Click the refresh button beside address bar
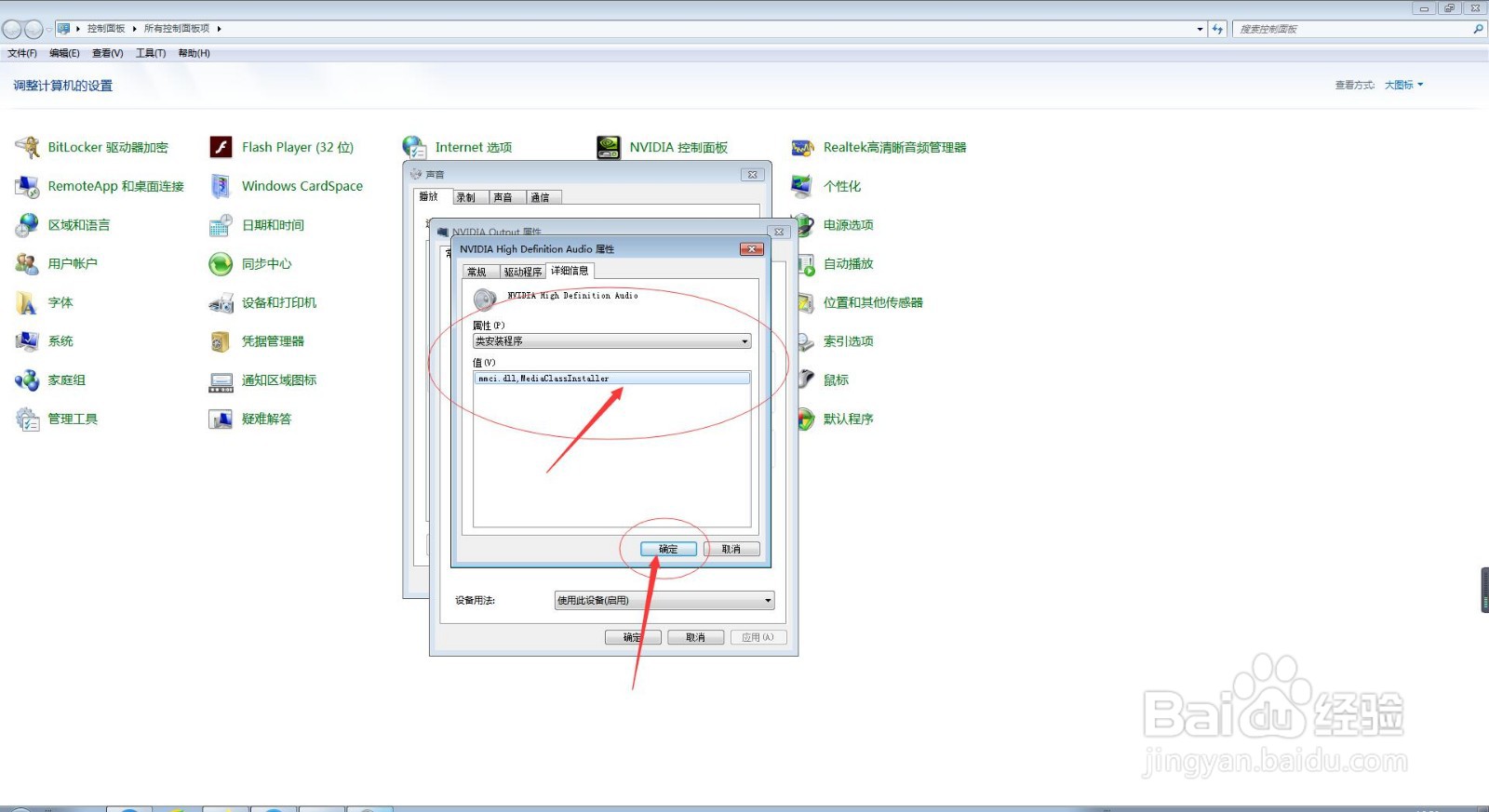Image resolution: width=1489 pixels, height=812 pixels. click(x=1217, y=29)
